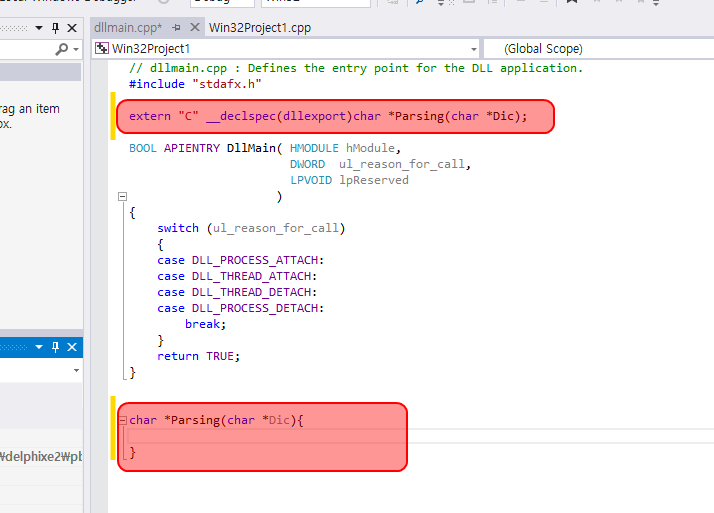Screen dimensions: 714x513
Task: Toggle auto-hide pin on top-left panel
Action: [x=55, y=27]
